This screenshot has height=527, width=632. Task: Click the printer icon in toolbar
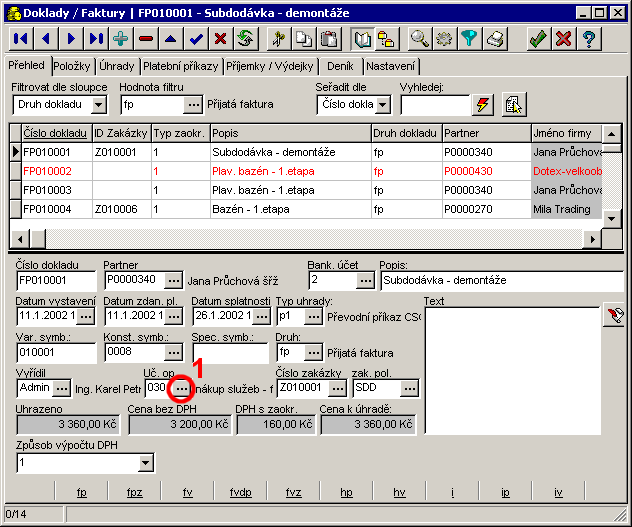coord(495,39)
